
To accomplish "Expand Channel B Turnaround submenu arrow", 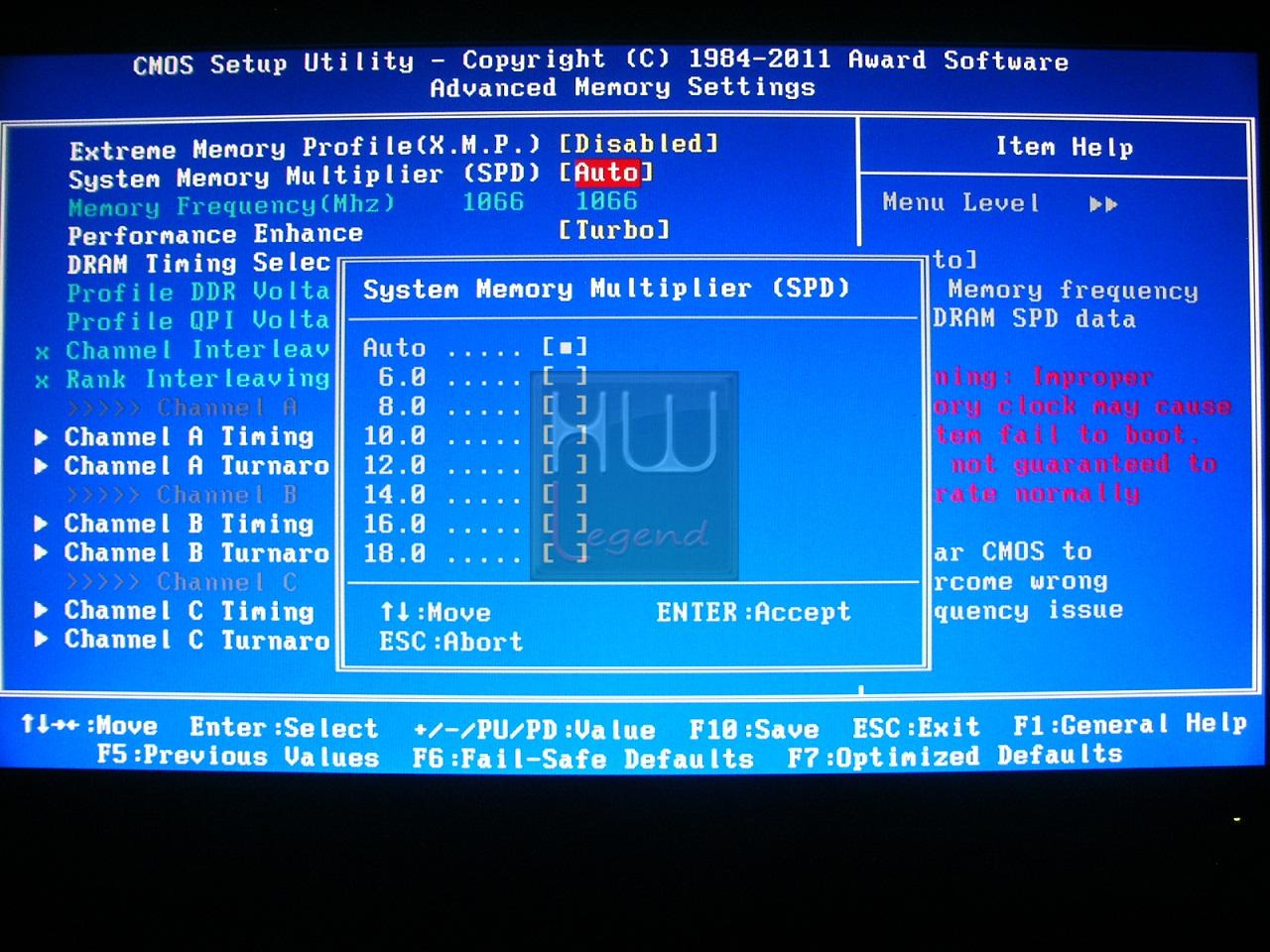I will tap(42, 553).
